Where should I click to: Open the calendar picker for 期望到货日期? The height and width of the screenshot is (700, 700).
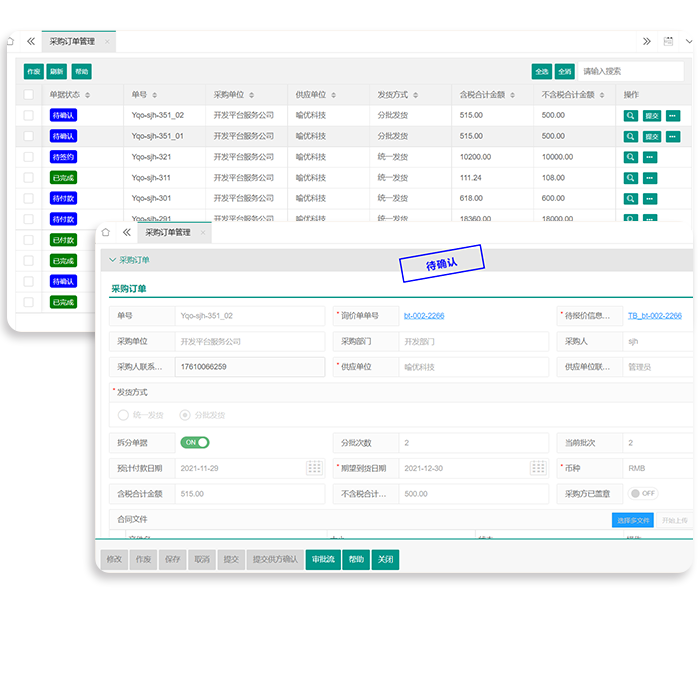coord(538,468)
